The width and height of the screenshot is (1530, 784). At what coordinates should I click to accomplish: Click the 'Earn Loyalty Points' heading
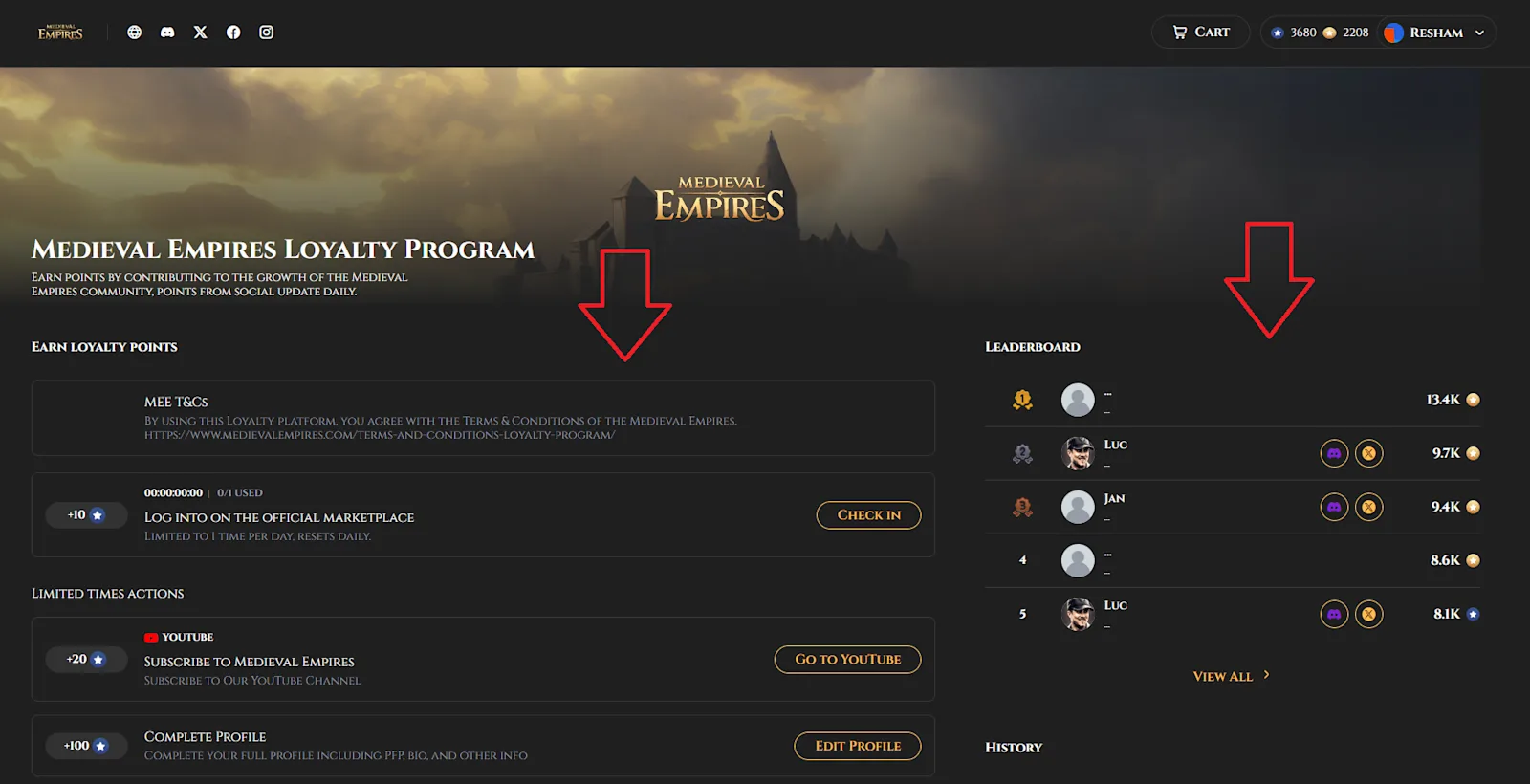coord(104,347)
